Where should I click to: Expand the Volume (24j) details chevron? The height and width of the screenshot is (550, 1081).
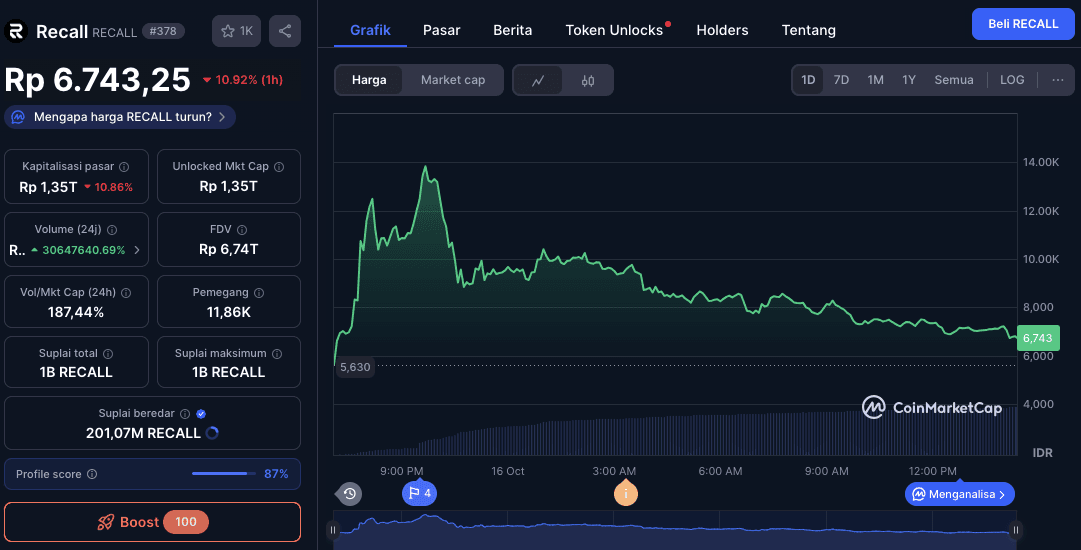(x=137, y=250)
